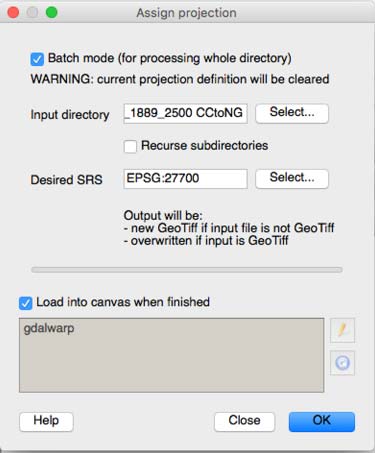This screenshot has height=453, width=375.
Task: Click the pencil edit command icon
Action: [342, 330]
